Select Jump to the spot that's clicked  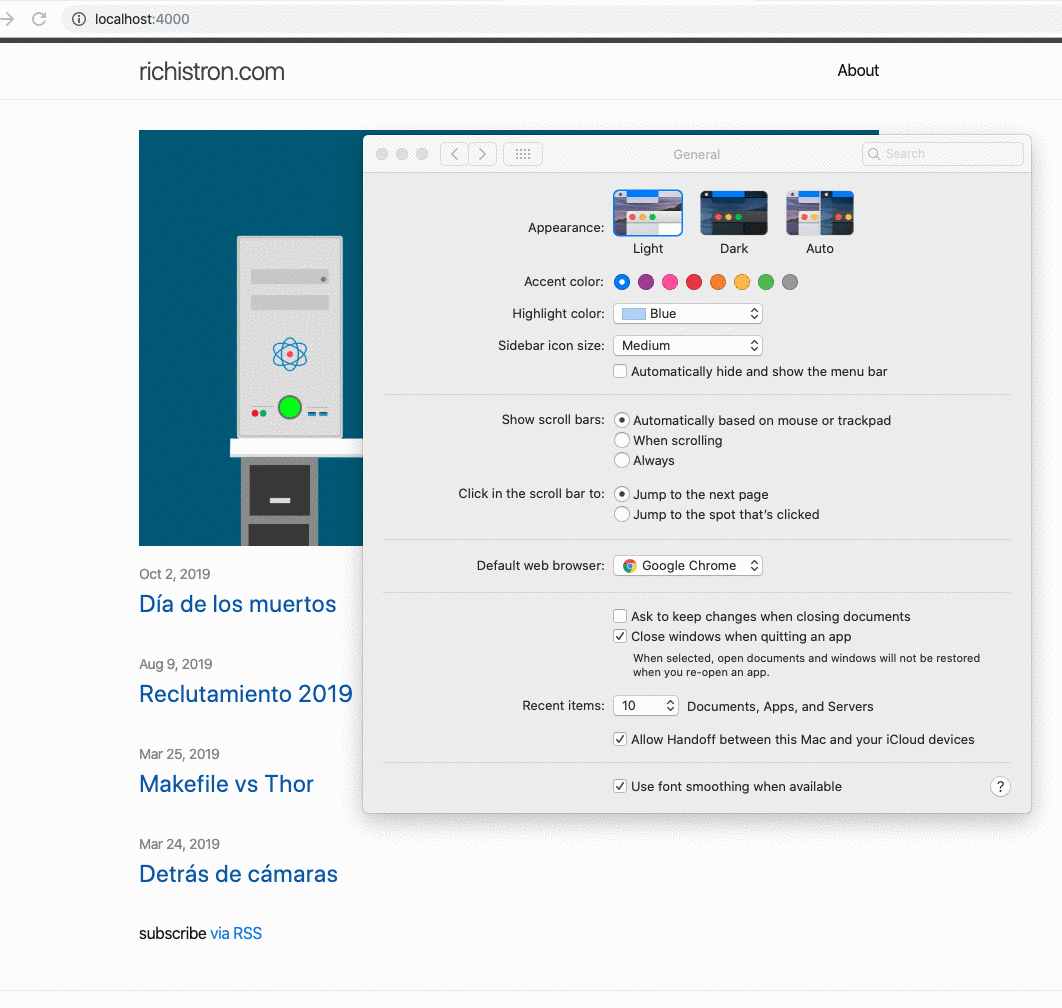click(622, 514)
